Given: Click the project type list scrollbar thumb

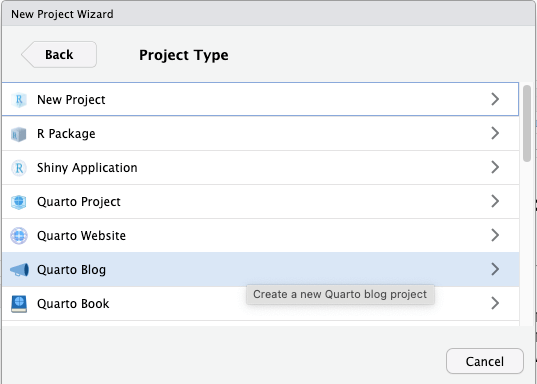Looking at the screenshot, I should coord(527,123).
